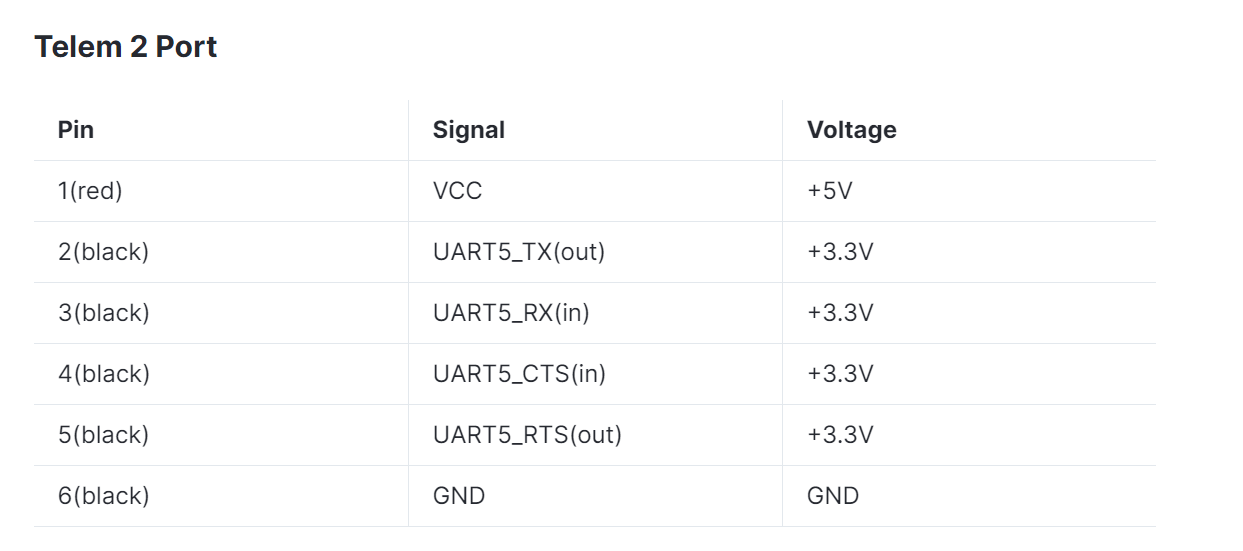1243x551 pixels.
Task: Click the +3.3V cell in UART5_TX row
Action: click(840, 252)
